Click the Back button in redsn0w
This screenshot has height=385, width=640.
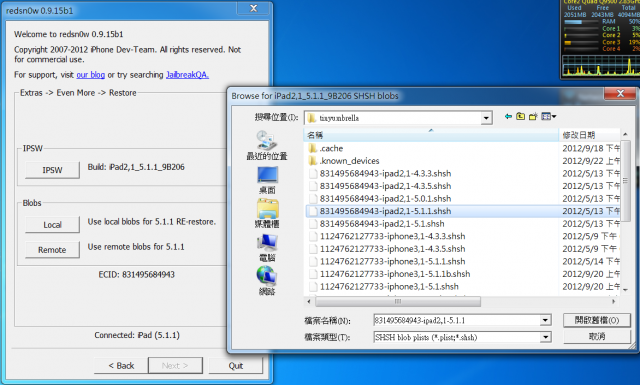(x=121, y=365)
